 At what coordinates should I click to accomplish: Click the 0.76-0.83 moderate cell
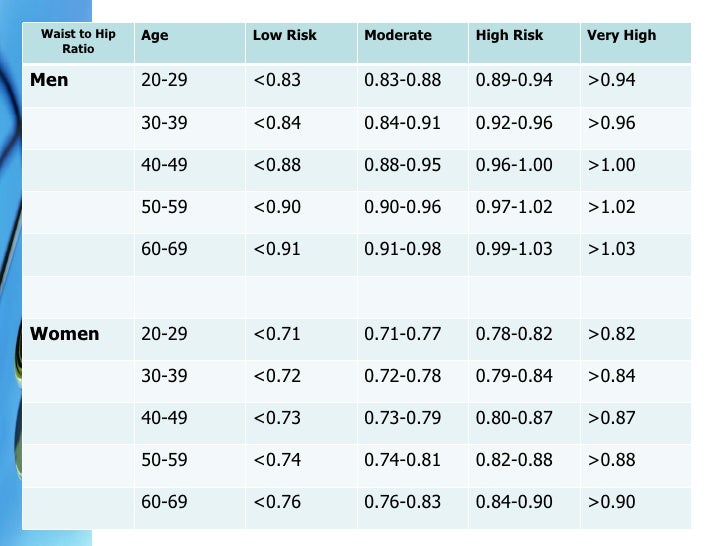pyautogui.click(x=403, y=502)
